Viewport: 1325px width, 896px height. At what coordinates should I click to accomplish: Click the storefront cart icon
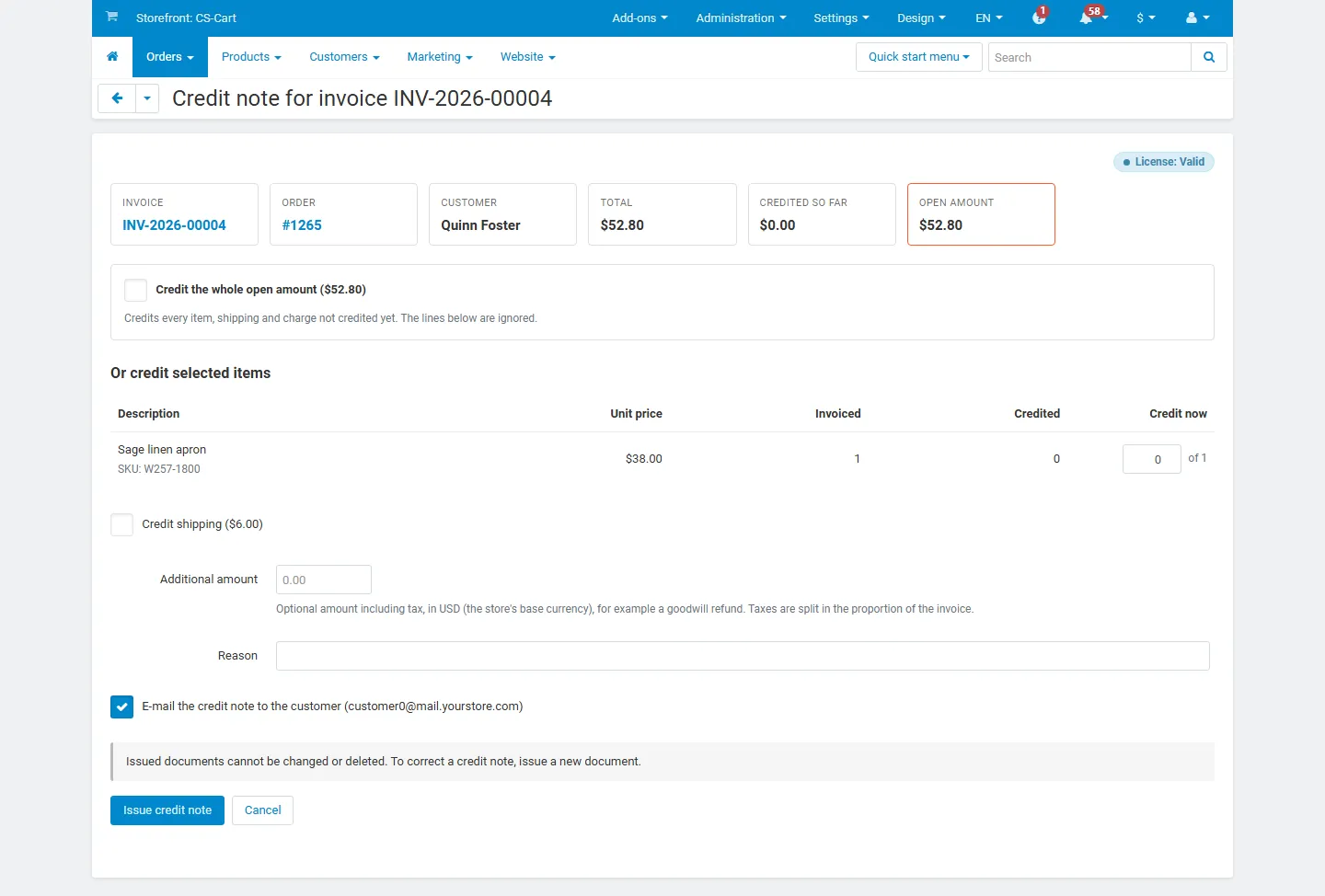coord(111,17)
